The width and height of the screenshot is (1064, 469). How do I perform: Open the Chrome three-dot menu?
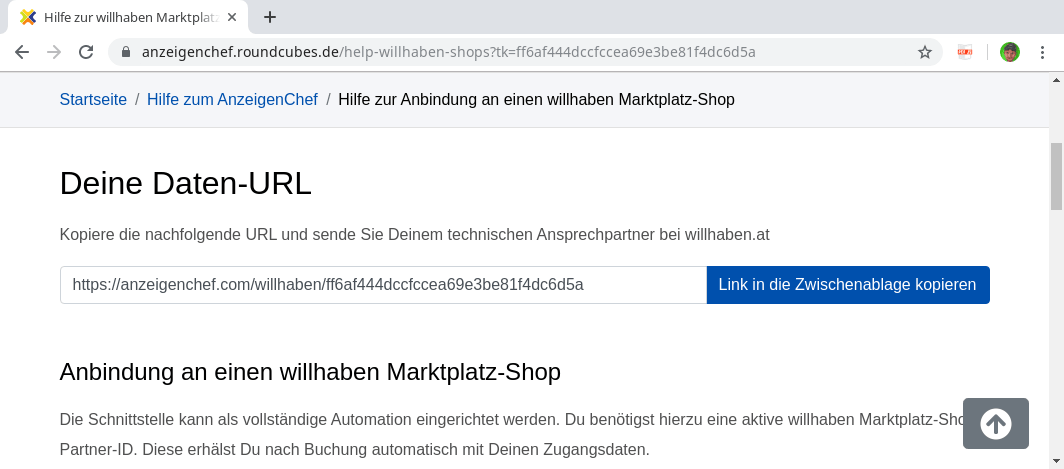[1042, 52]
